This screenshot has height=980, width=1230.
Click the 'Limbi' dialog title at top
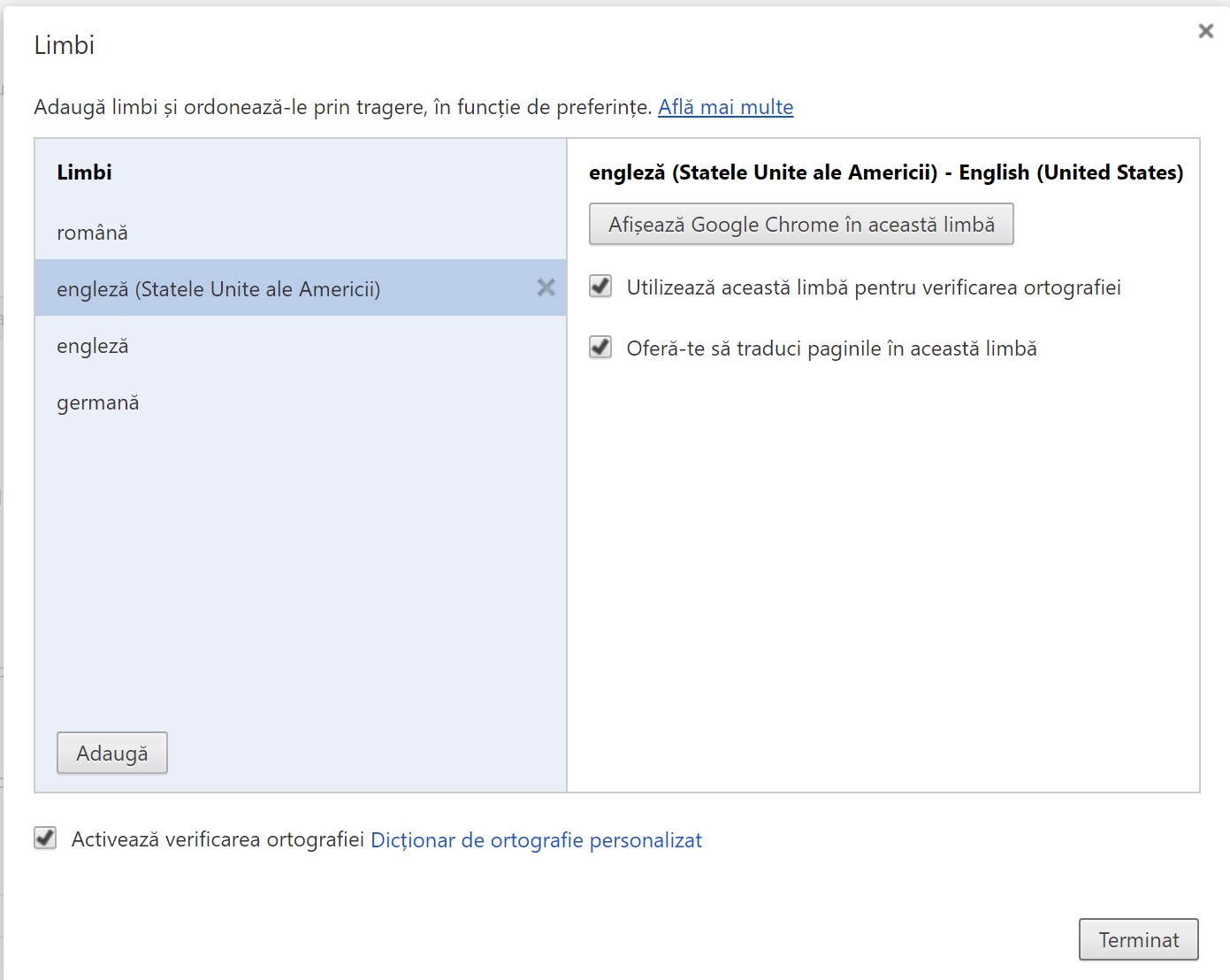pyautogui.click(x=64, y=45)
